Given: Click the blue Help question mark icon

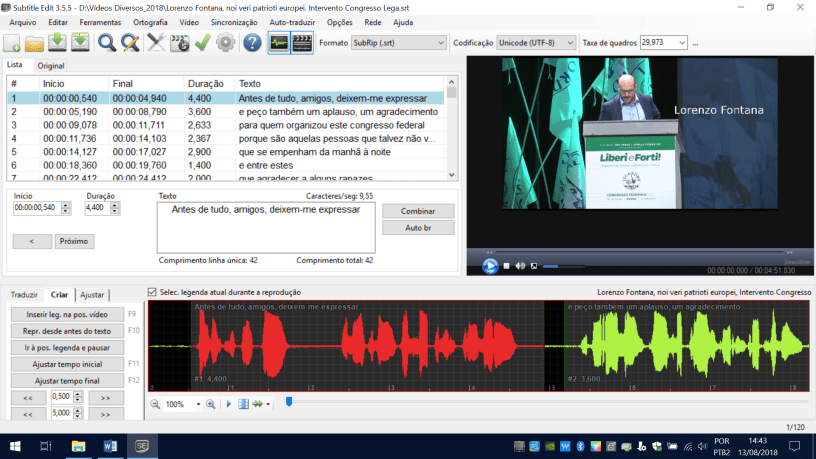Looking at the screenshot, I should [252, 43].
